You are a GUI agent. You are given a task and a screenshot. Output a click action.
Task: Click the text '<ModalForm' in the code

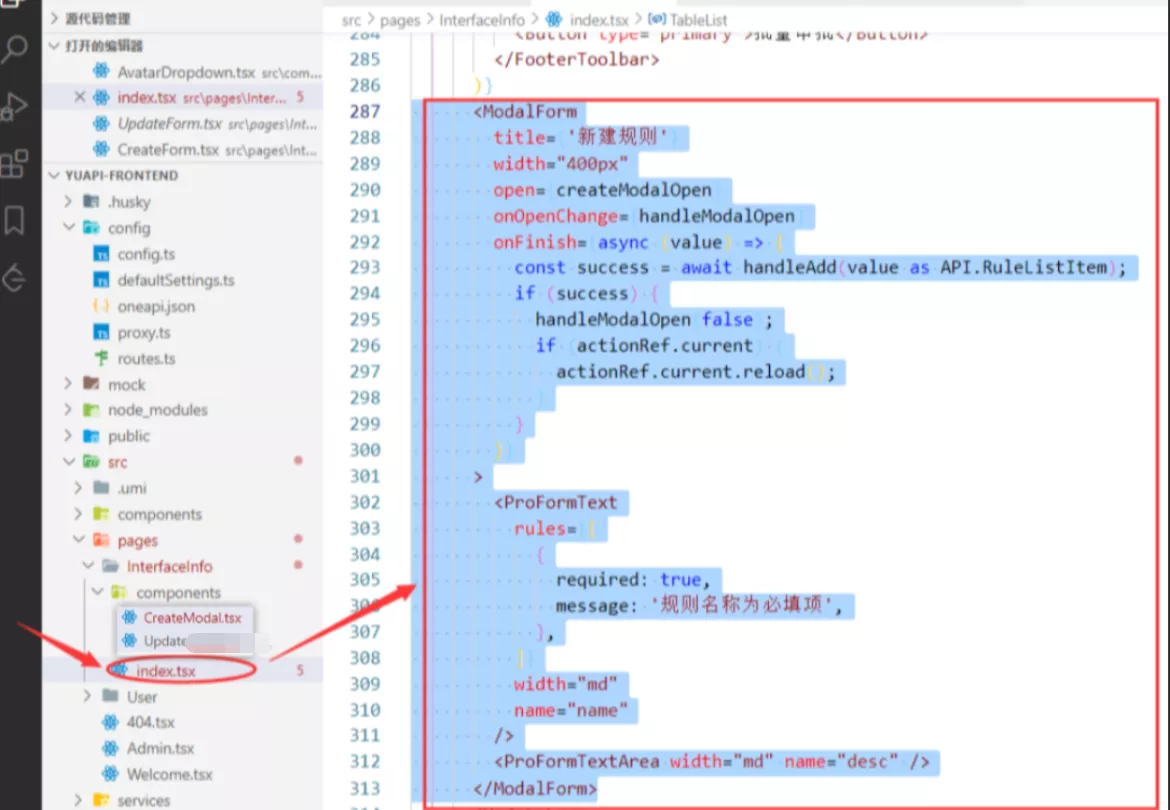[525, 111]
